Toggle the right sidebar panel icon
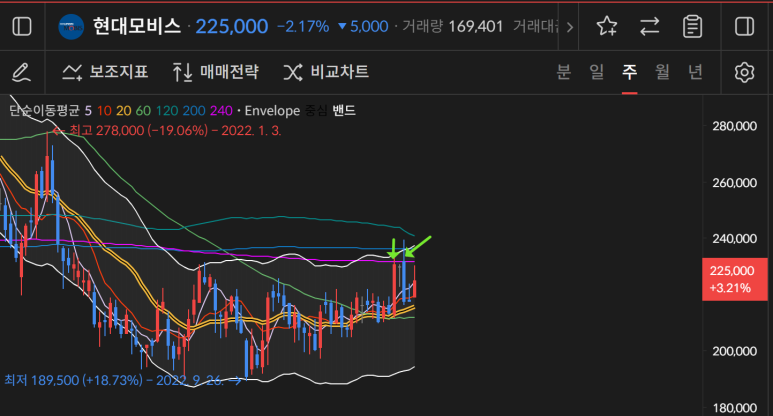 744,27
